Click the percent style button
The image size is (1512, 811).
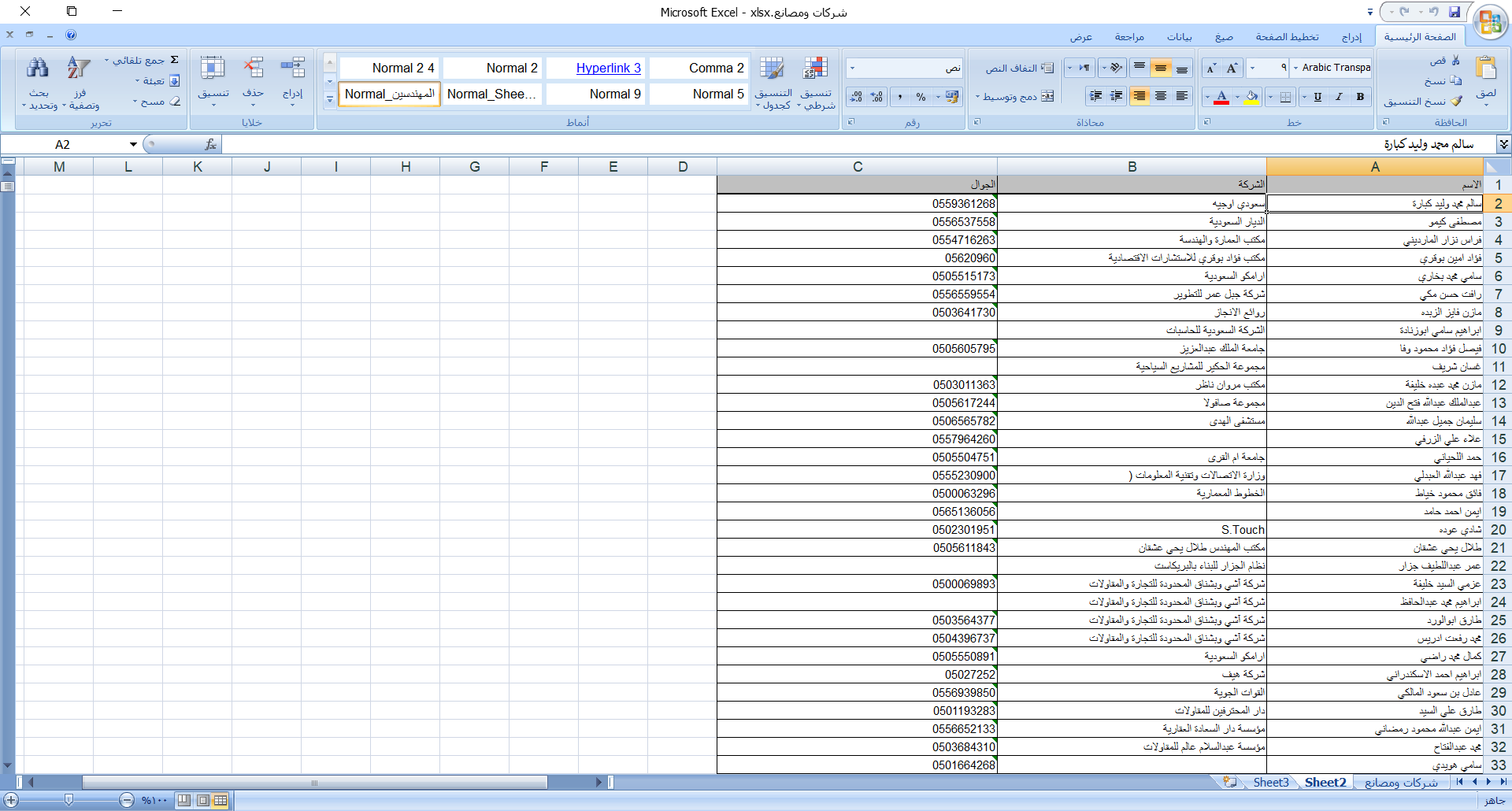click(921, 97)
